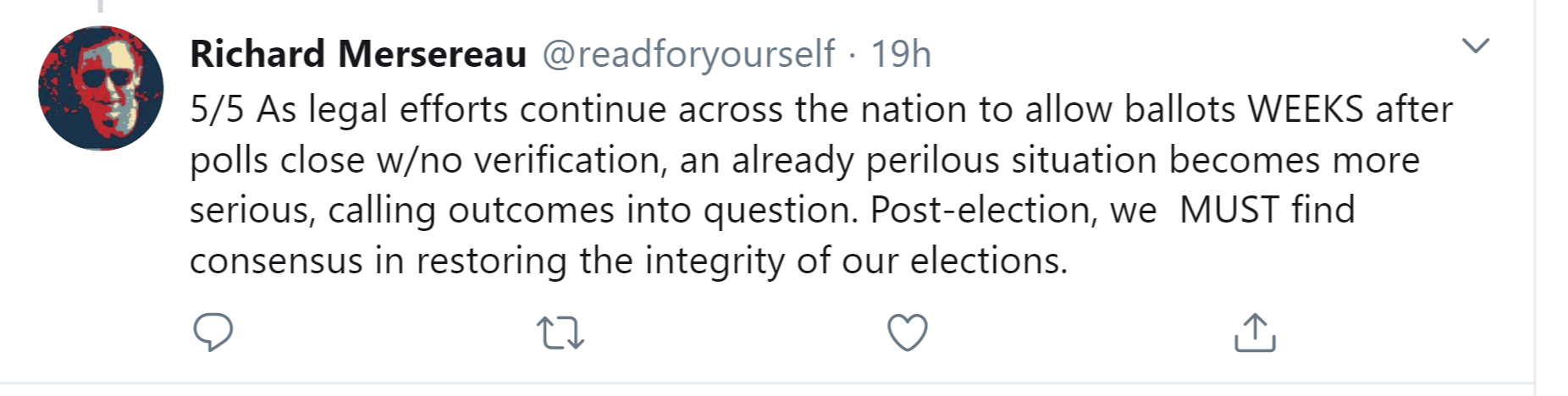Click the thread connector line above the avatar
The image size is (1568, 396).
[x=101, y=7]
